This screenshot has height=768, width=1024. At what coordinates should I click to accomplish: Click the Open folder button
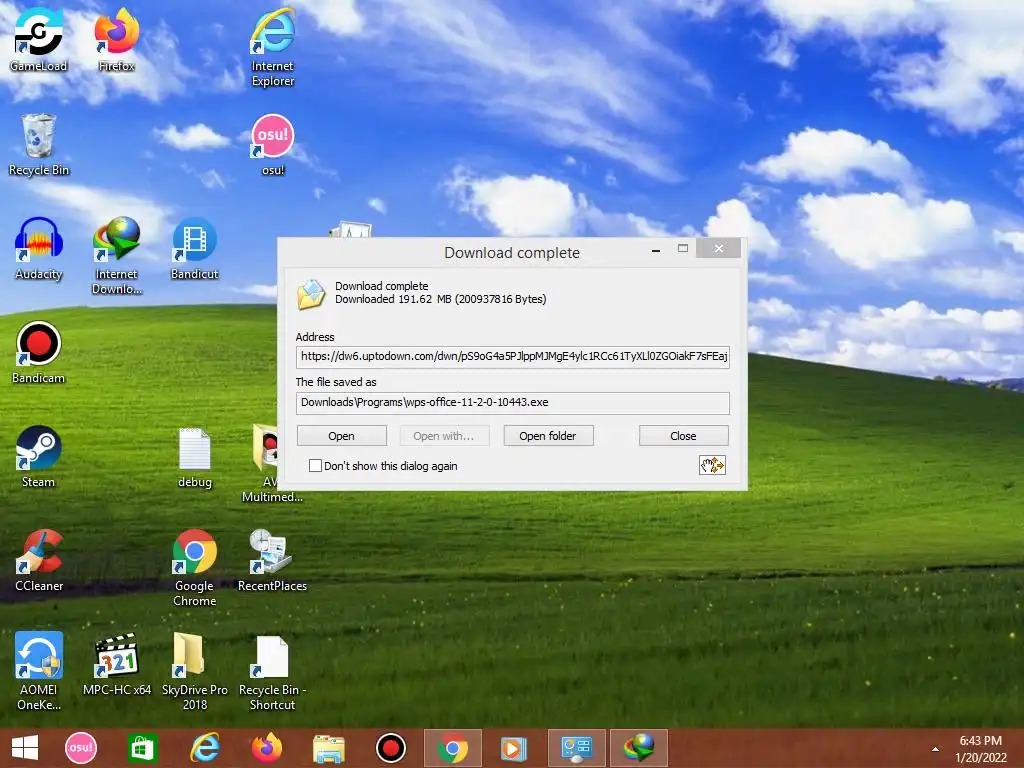548,436
